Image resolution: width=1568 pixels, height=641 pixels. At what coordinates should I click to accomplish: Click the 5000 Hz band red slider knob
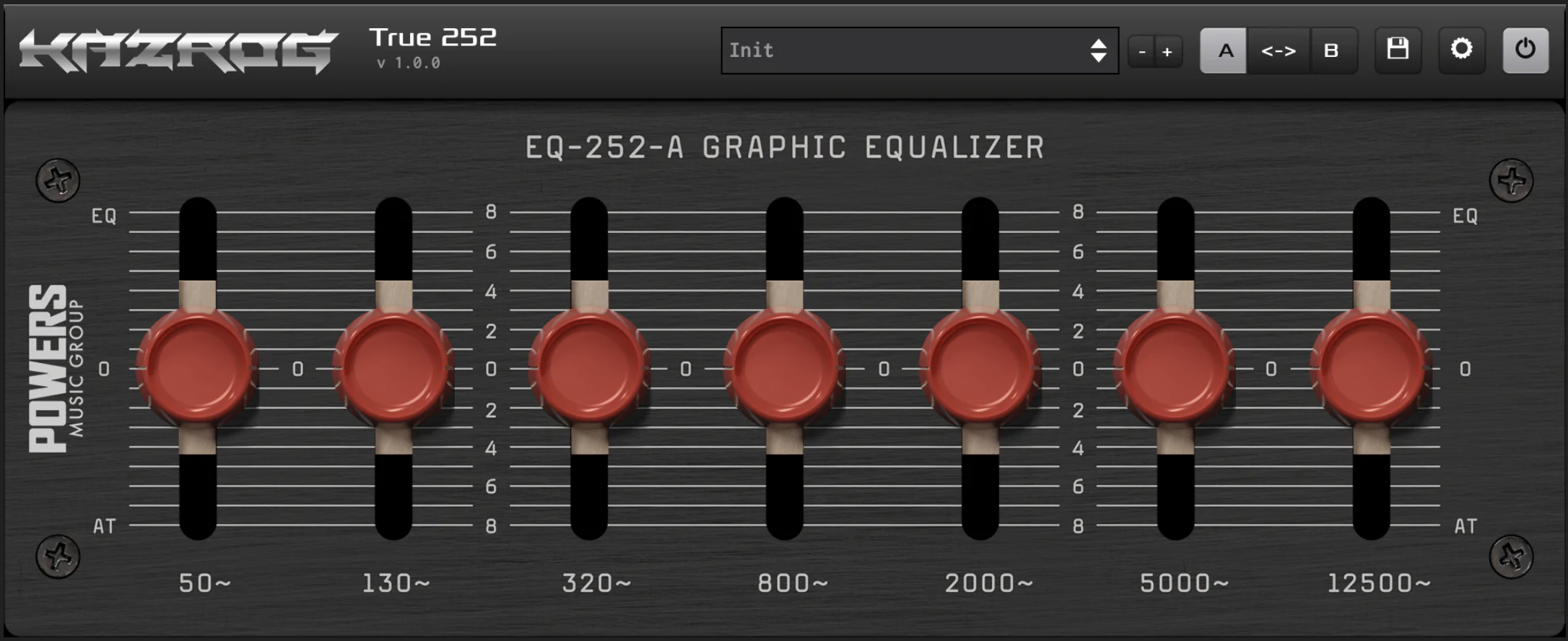click(1175, 367)
